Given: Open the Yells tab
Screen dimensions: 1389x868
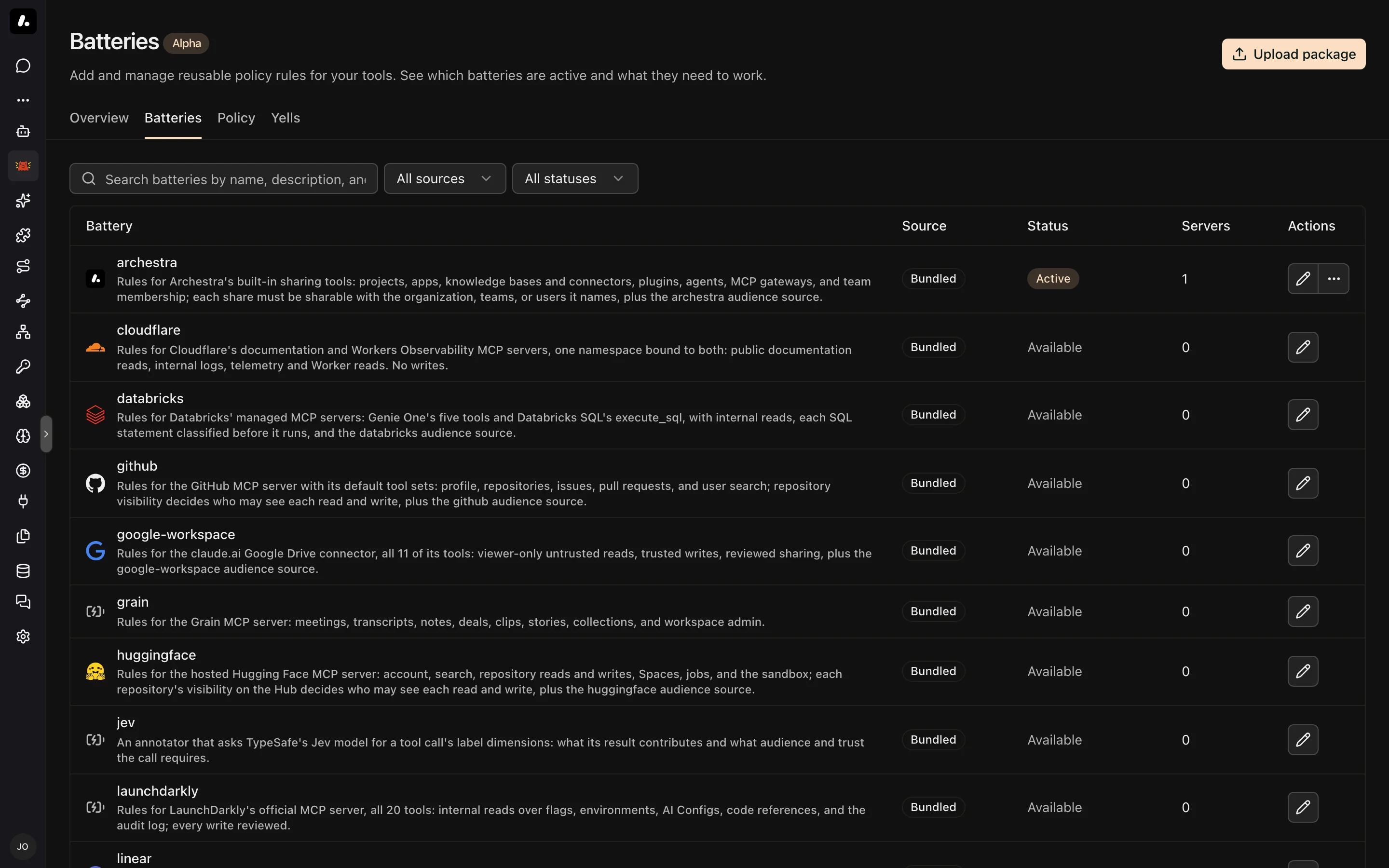Looking at the screenshot, I should 285,118.
